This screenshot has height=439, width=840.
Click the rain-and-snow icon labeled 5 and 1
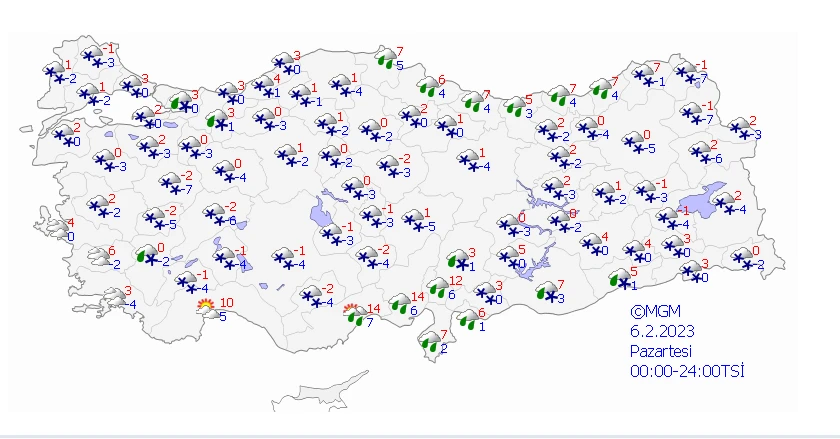coord(620,279)
